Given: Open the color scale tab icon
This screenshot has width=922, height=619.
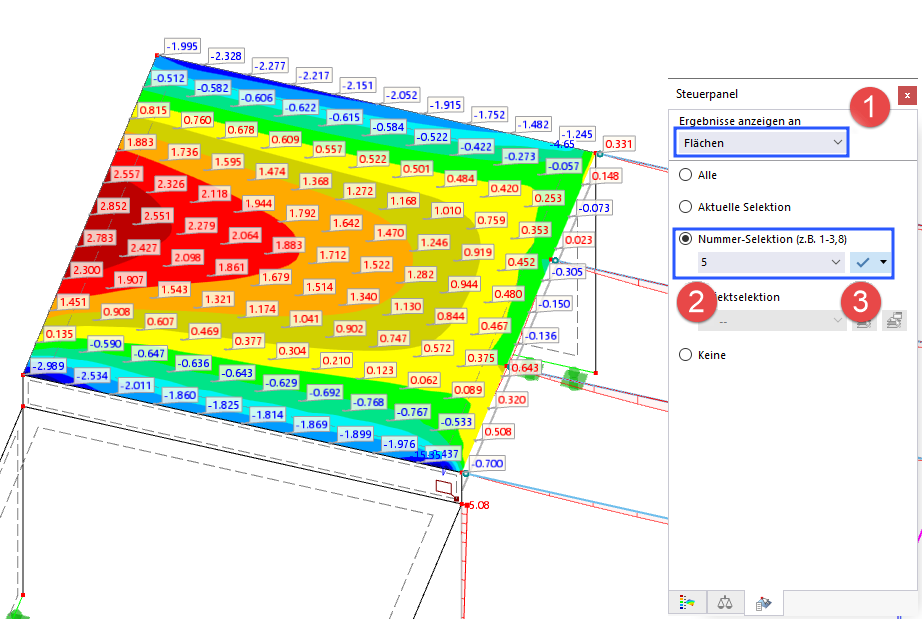Looking at the screenshot, I should click(x=687, y=603).
